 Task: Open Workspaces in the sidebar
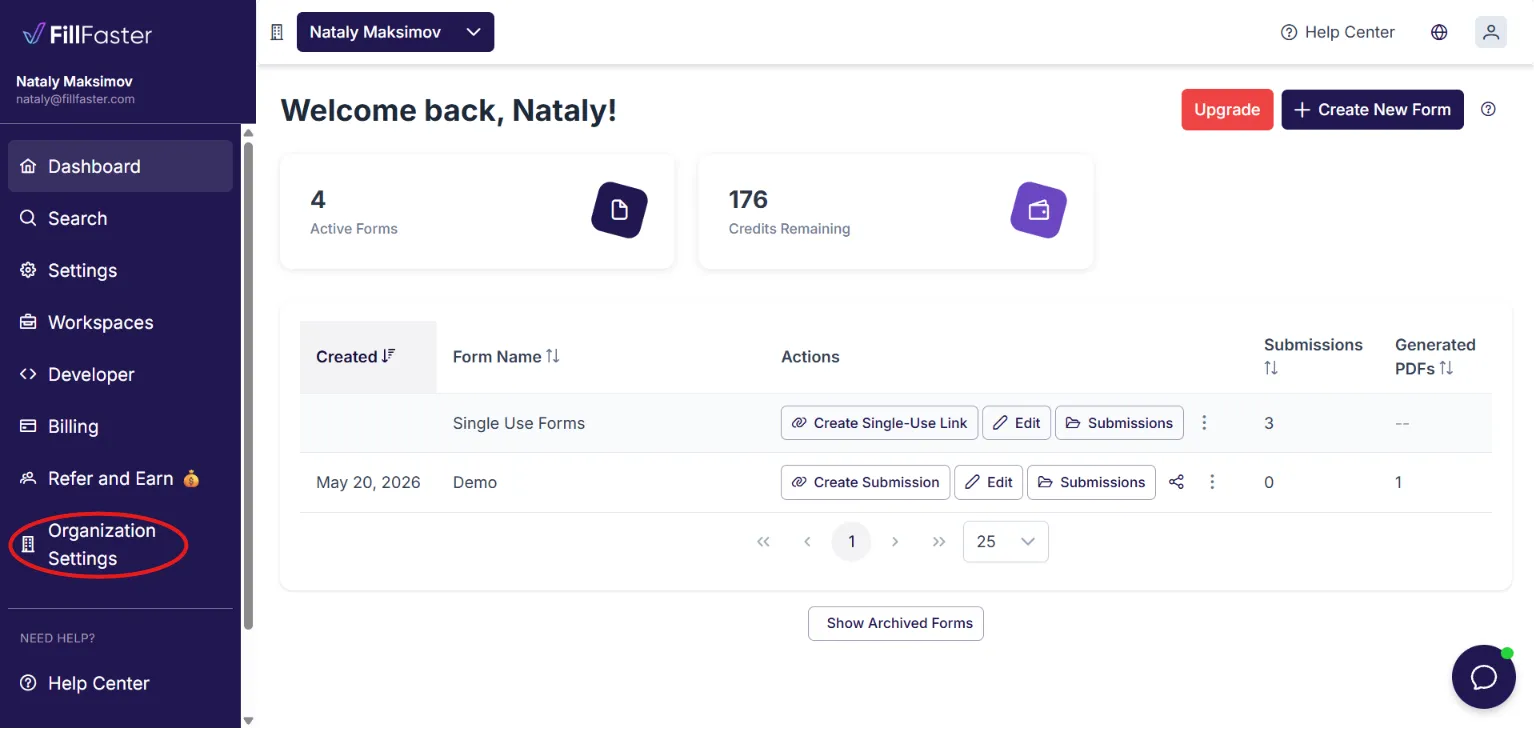point(120,322)
